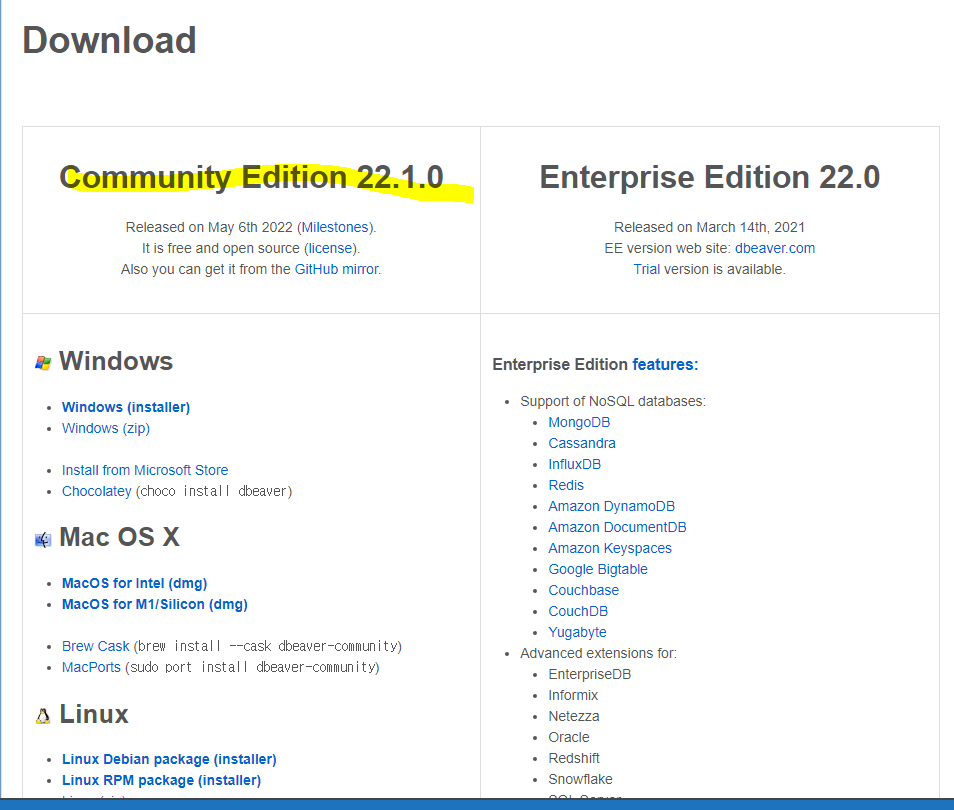Click the Snowflake list item
Screen dimensions: 954x810
pos(580,779)
